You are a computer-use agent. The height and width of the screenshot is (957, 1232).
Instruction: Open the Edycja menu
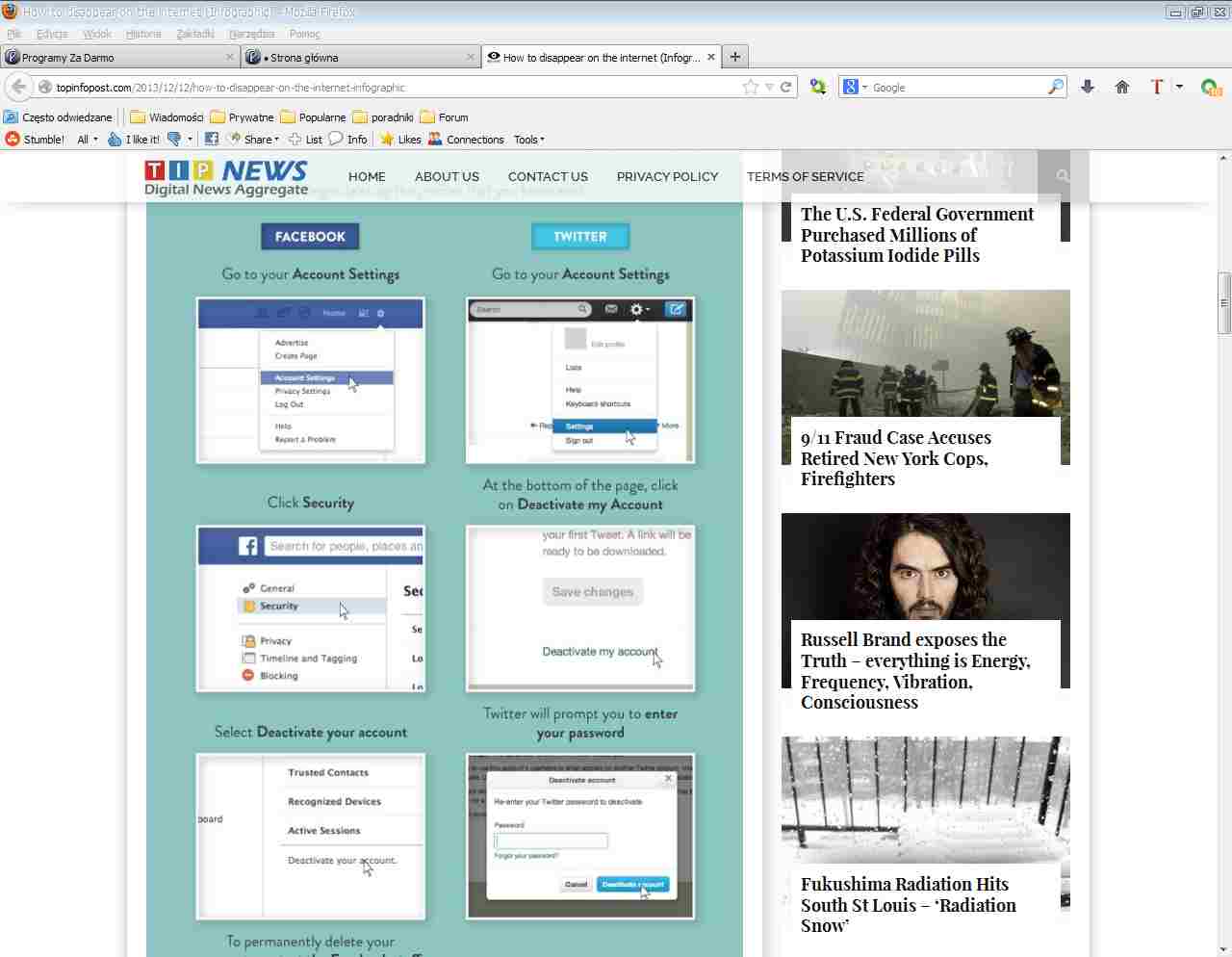point(52,34)
